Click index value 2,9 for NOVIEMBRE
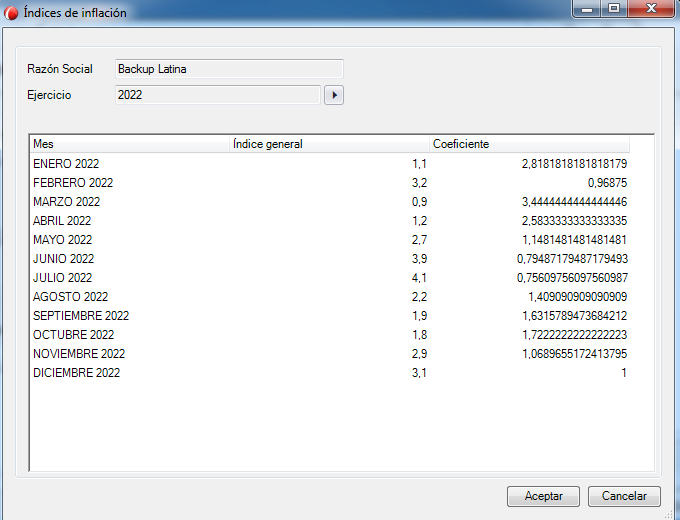 tap(419, 354)
